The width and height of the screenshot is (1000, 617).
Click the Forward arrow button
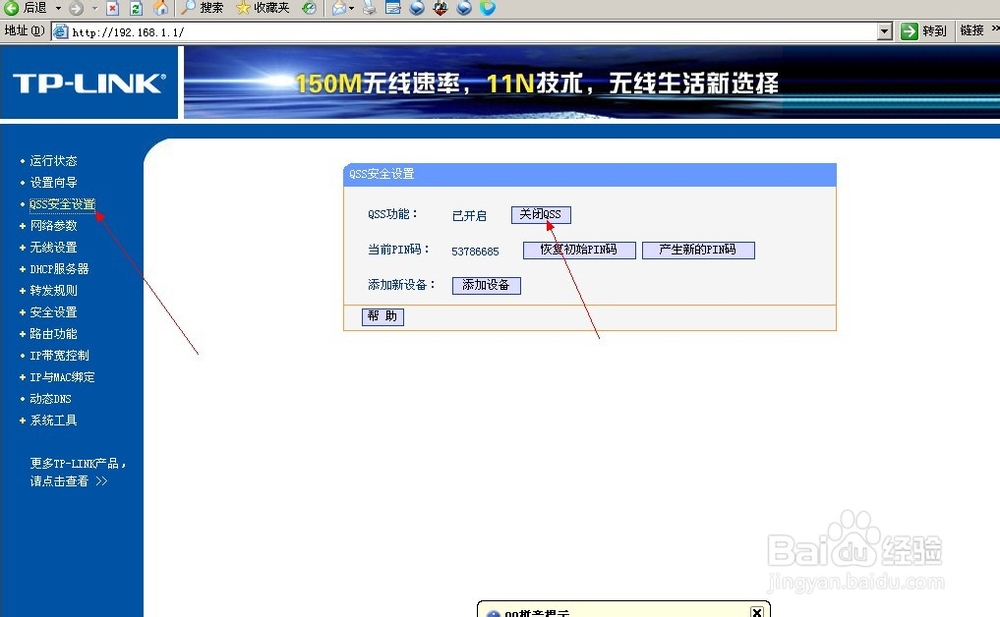(76, 8)
